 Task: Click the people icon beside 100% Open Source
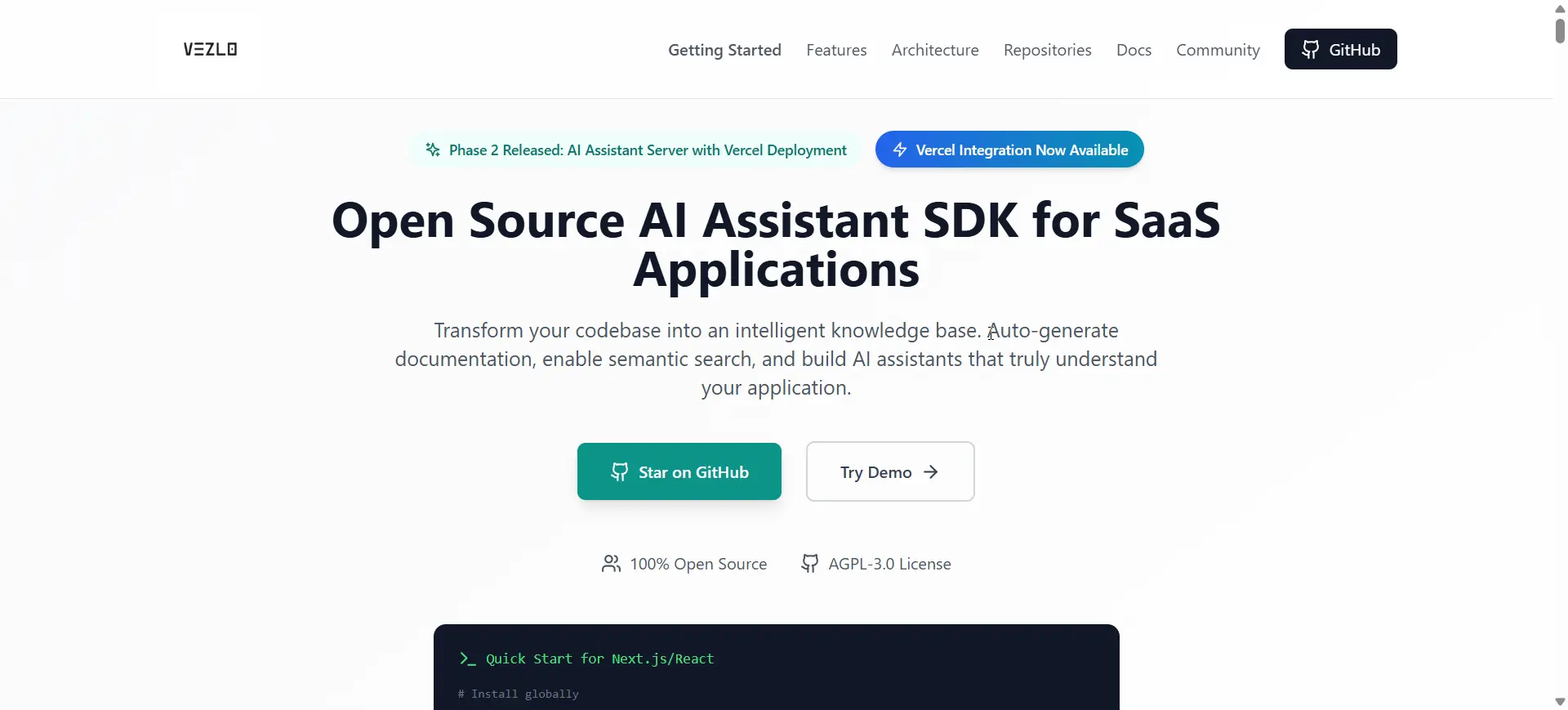tap(611, 564)
